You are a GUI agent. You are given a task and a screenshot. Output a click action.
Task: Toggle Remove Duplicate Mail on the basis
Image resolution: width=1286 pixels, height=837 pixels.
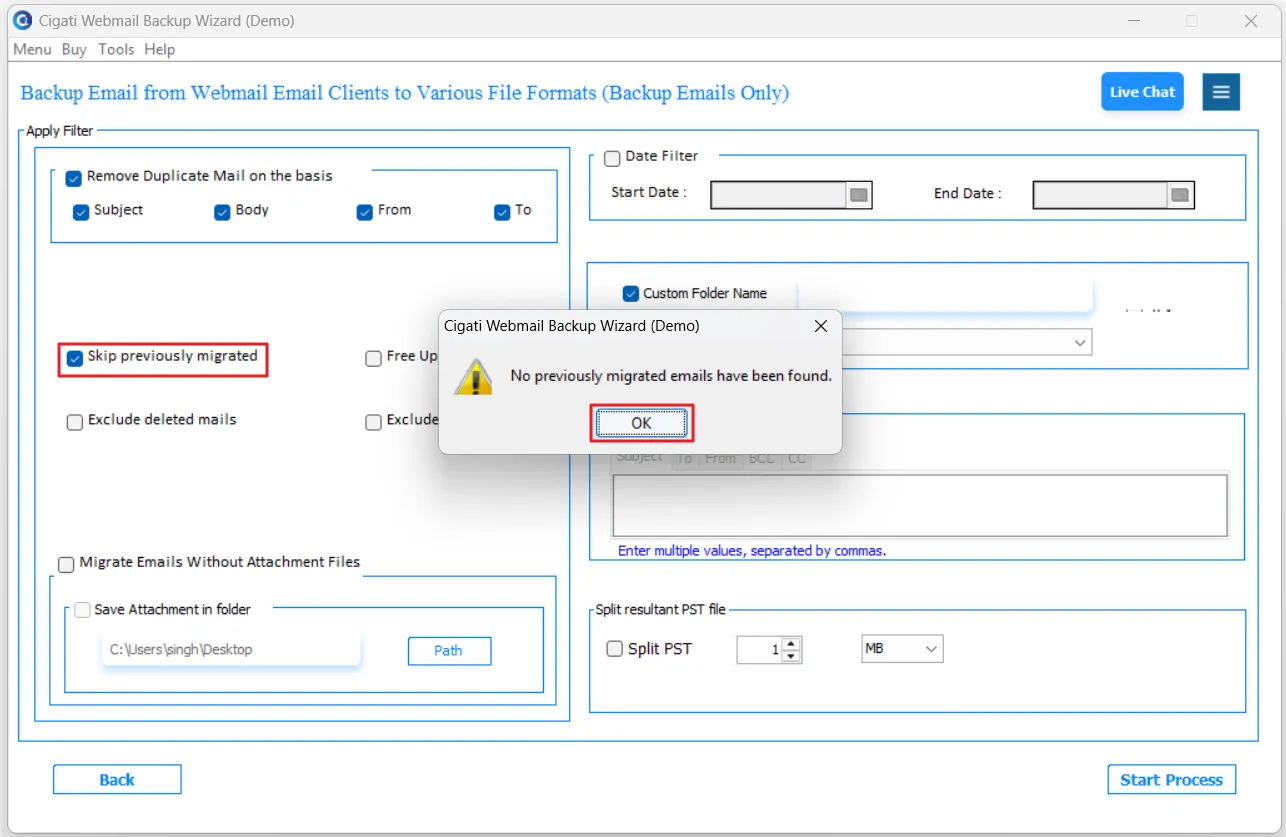[x=73, y=178]
